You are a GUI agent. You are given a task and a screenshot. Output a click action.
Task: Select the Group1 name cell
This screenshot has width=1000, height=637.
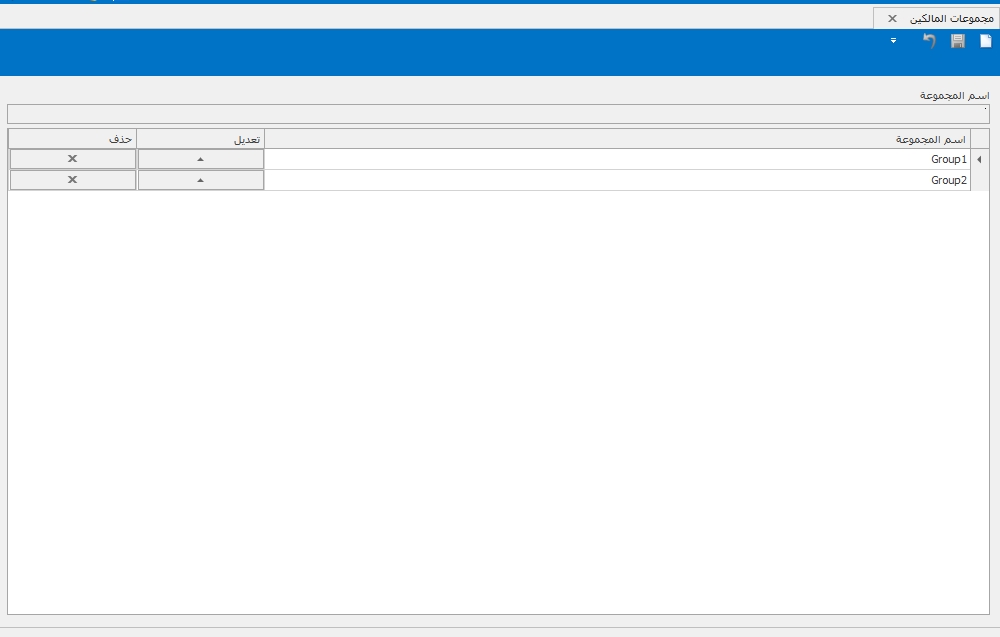pos(617,159)
